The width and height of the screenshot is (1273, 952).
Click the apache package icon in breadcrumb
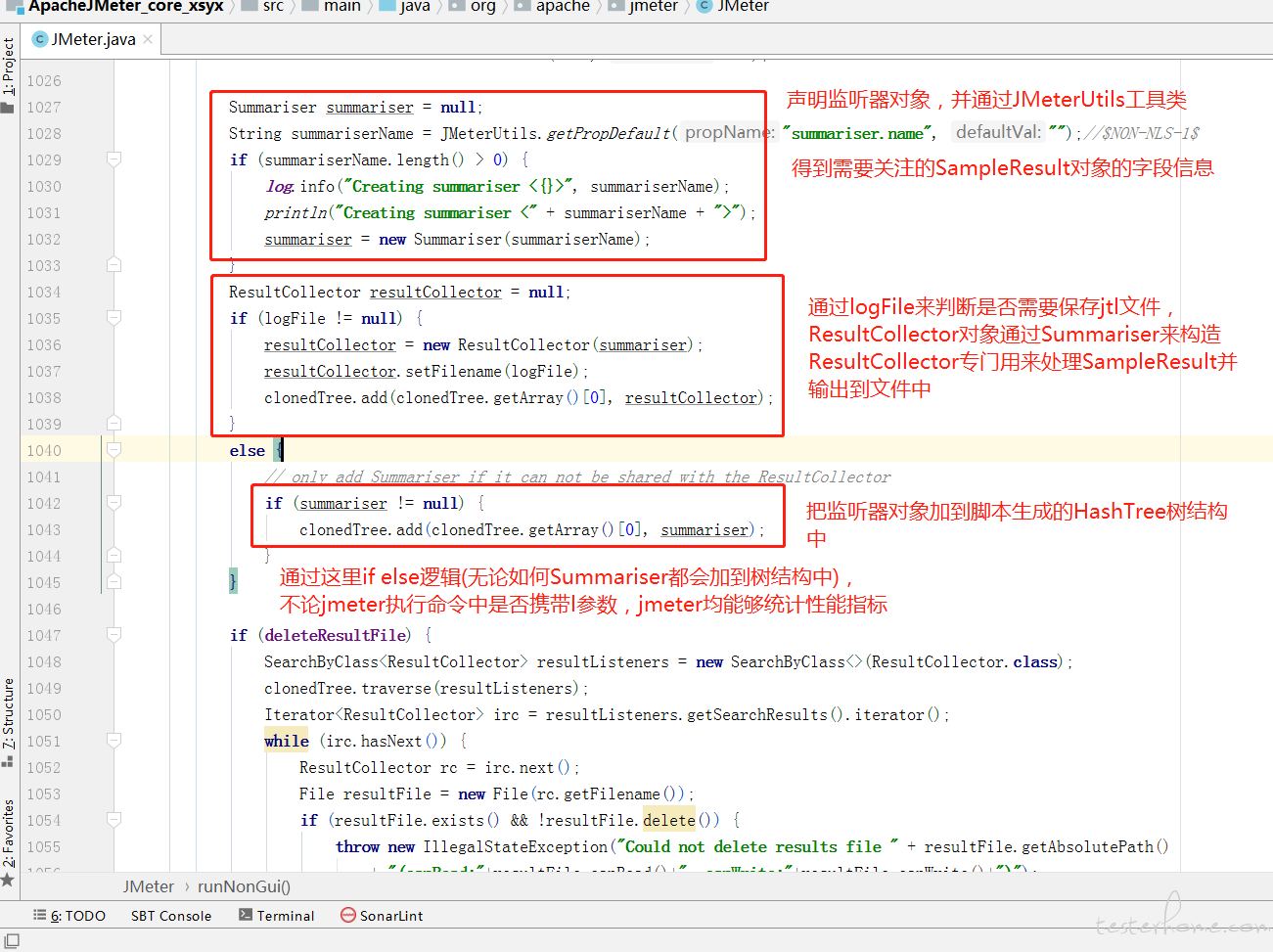pos(523,7)
